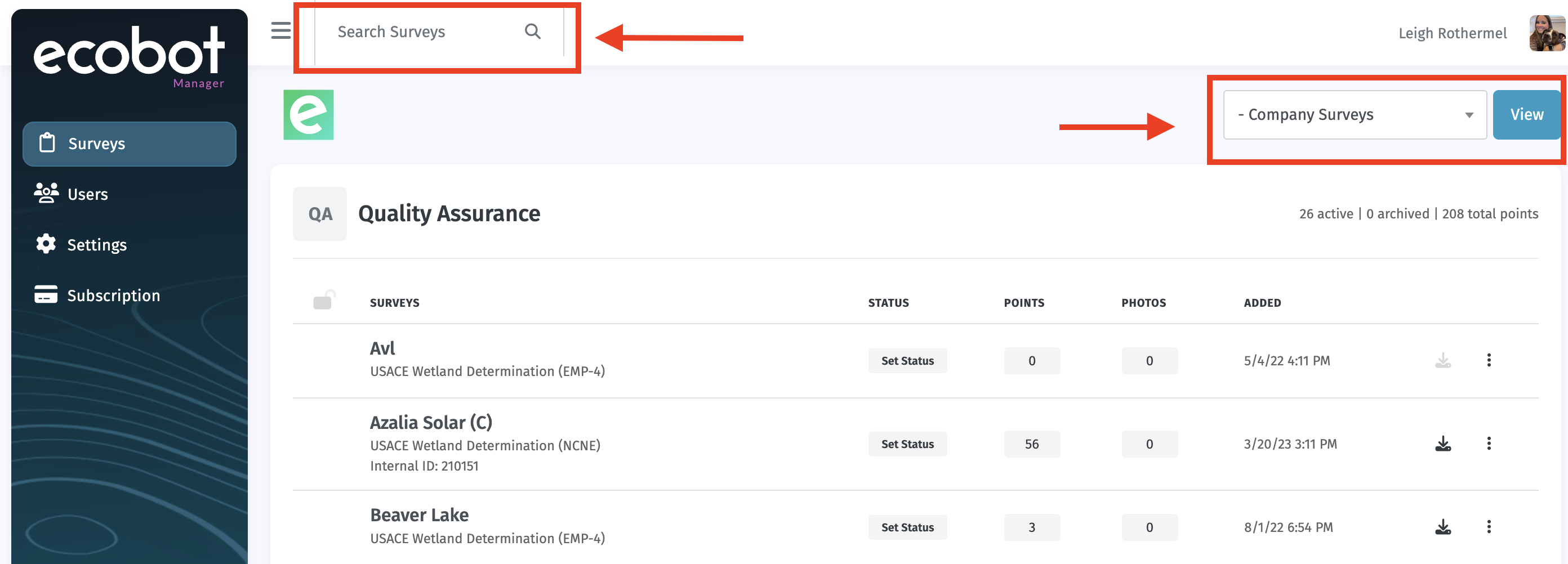1568x564 pixels.
Task: Open the Subscription page
Action: click(113, 295)
